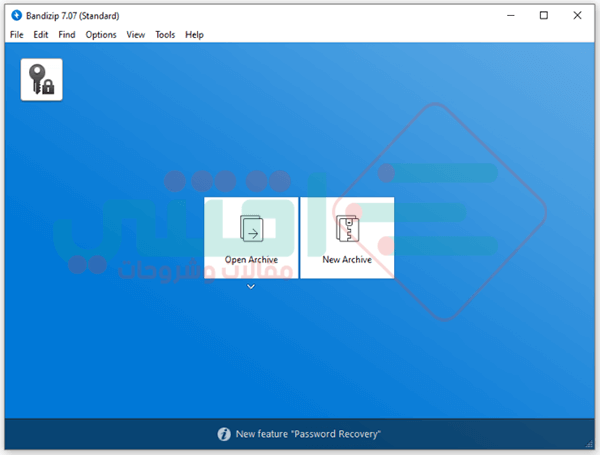Open the 'New feature Password Recovery' notice
The image size is (600, 455).
[308, 434]
